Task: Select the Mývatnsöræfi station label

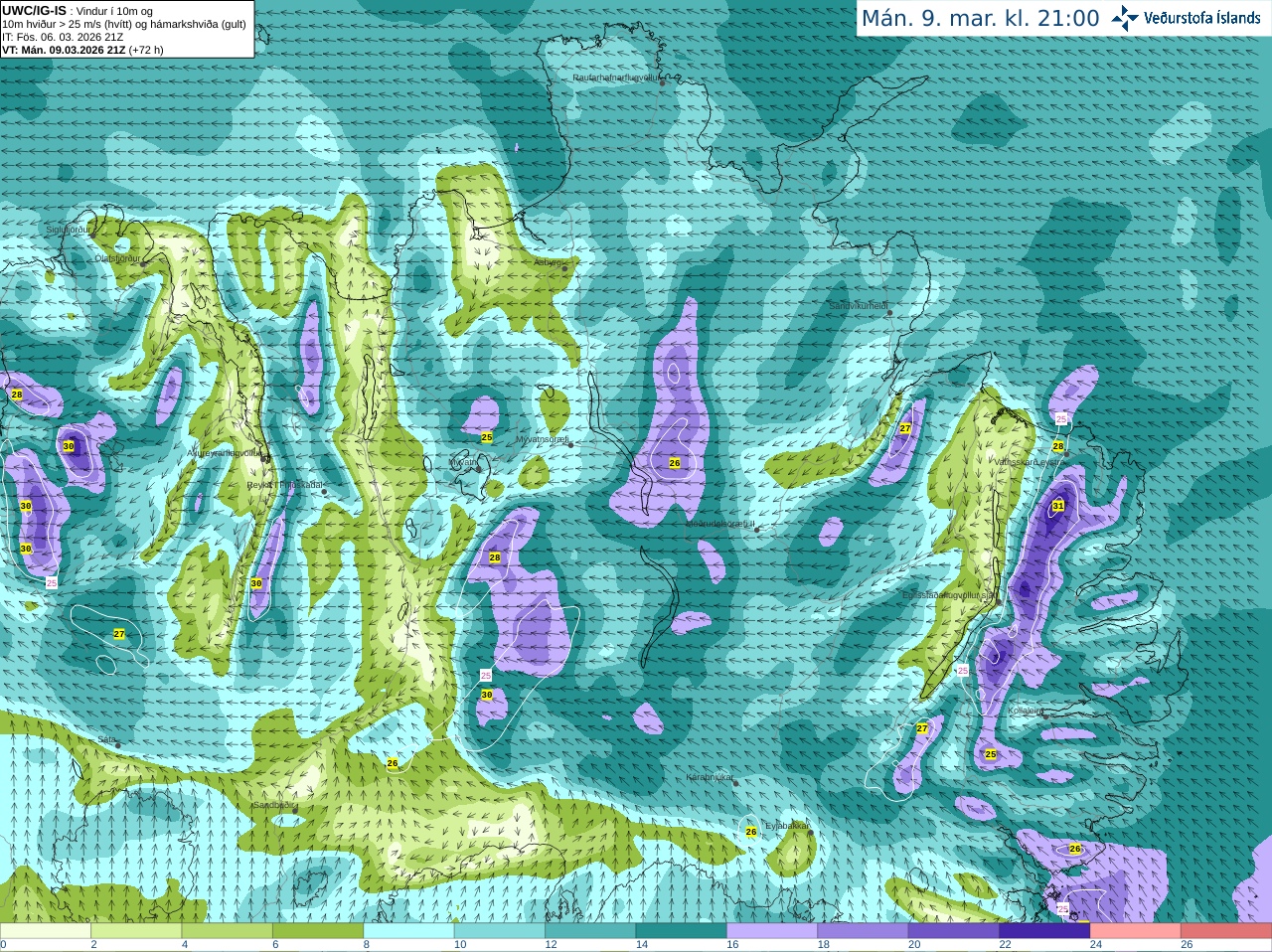Action: tap(543, 438)
